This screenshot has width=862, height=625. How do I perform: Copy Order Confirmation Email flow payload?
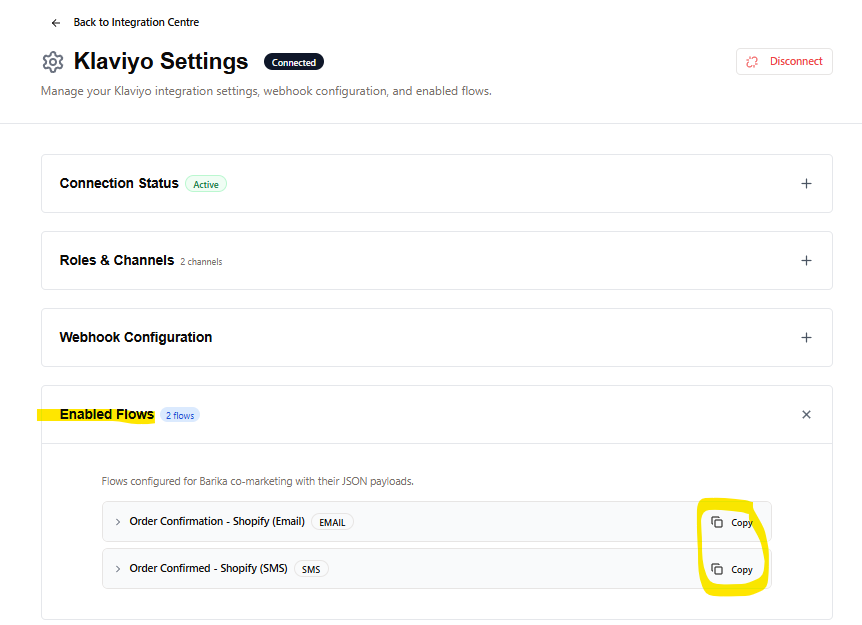732,522
